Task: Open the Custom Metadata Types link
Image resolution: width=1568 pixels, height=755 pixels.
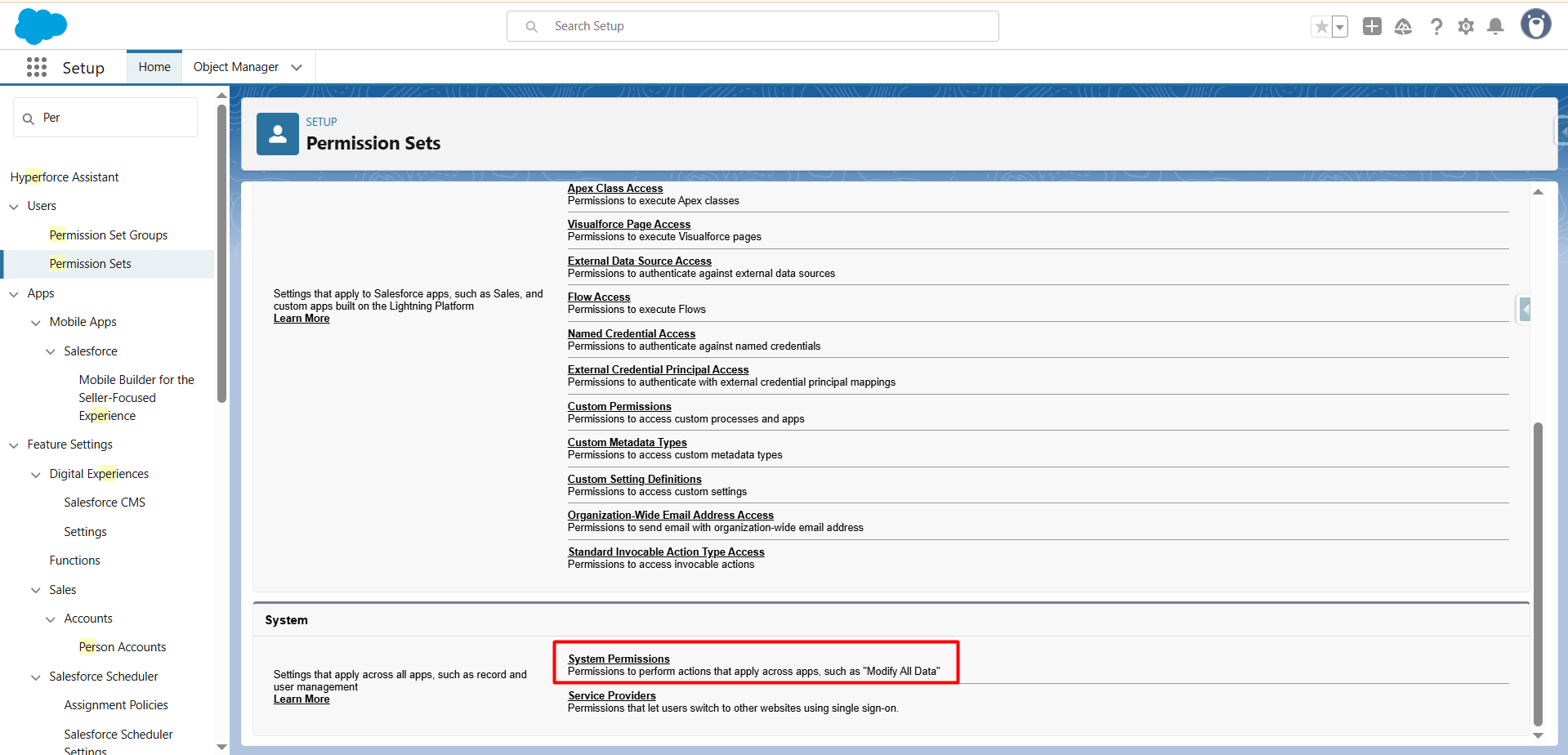Action: 628,443
